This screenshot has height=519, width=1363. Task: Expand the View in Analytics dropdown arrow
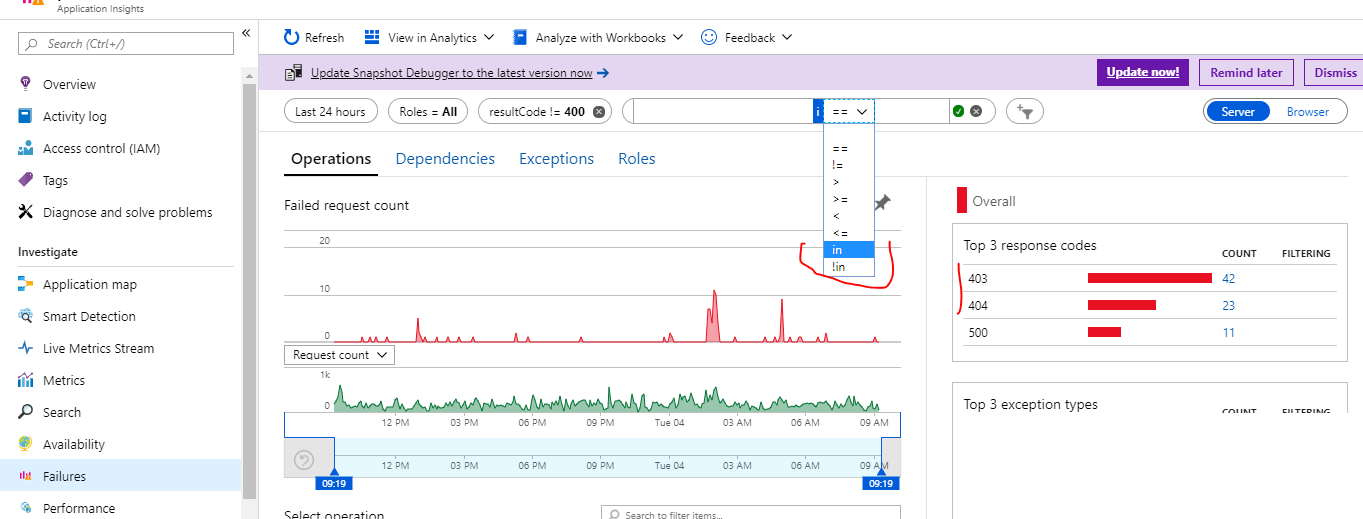(489, 37)
